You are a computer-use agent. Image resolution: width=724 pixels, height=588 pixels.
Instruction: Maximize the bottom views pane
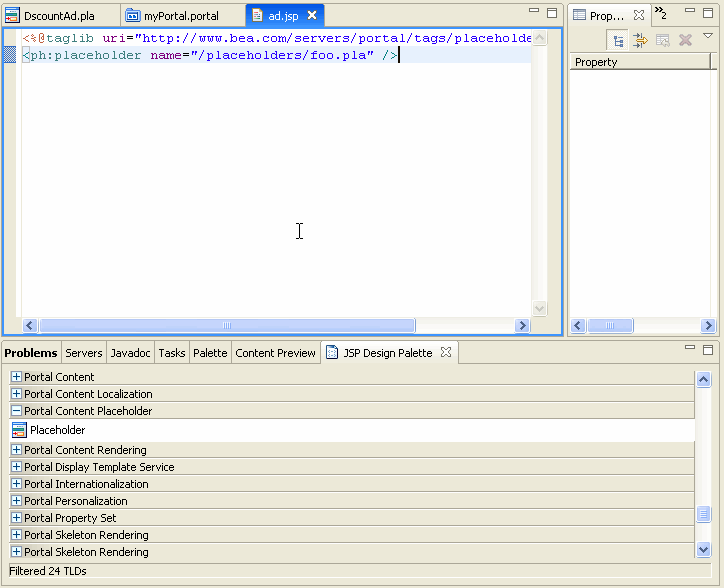(708, 350)
